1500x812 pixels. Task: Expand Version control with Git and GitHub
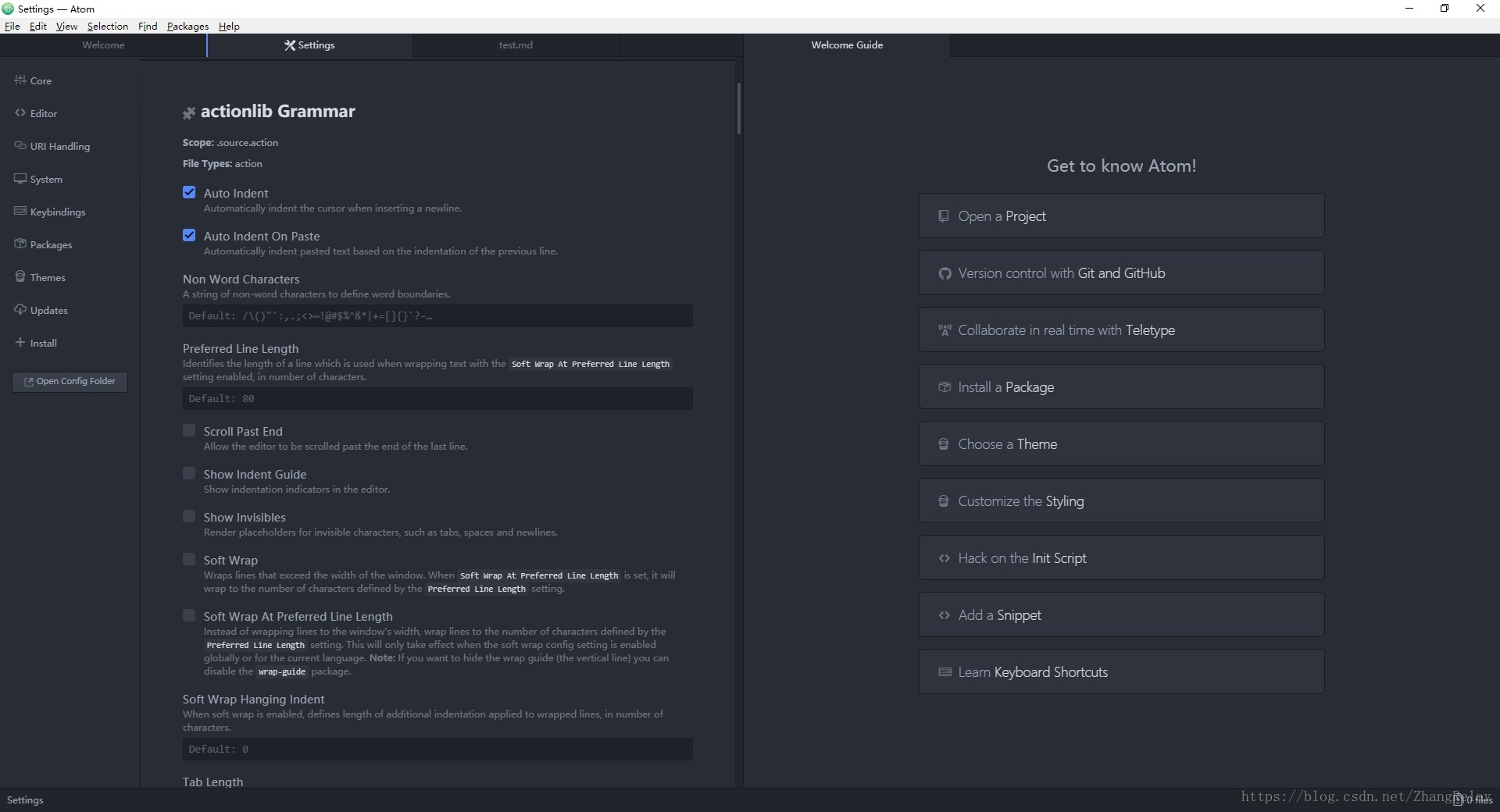1122,272
